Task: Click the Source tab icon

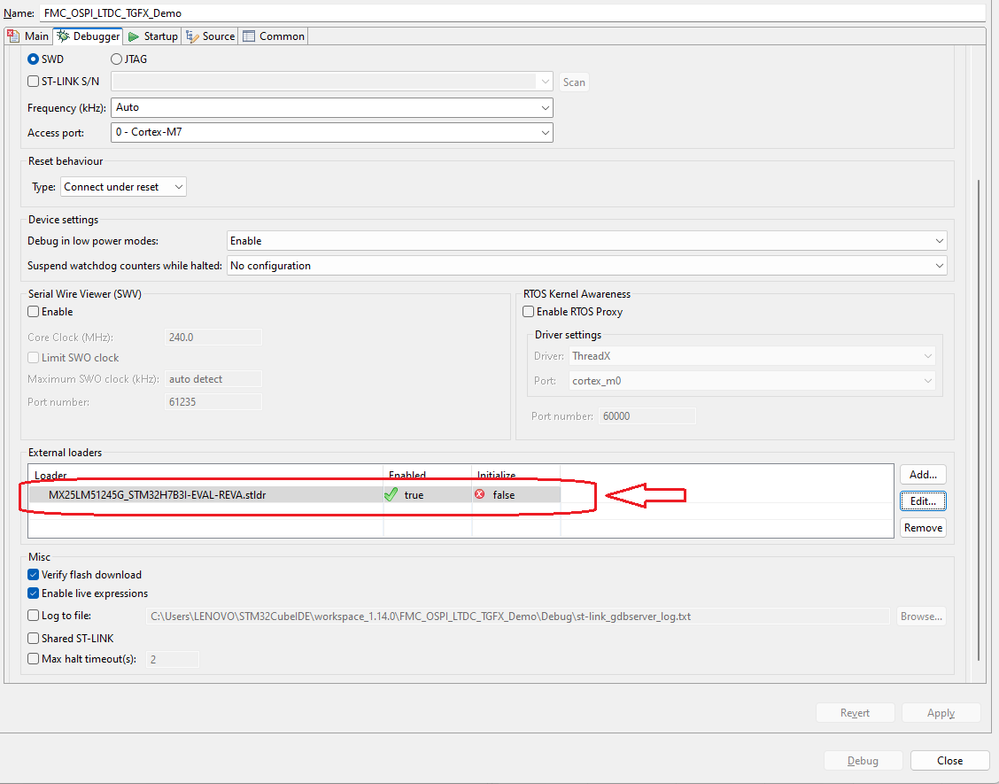Action: (x=192, y=36)
